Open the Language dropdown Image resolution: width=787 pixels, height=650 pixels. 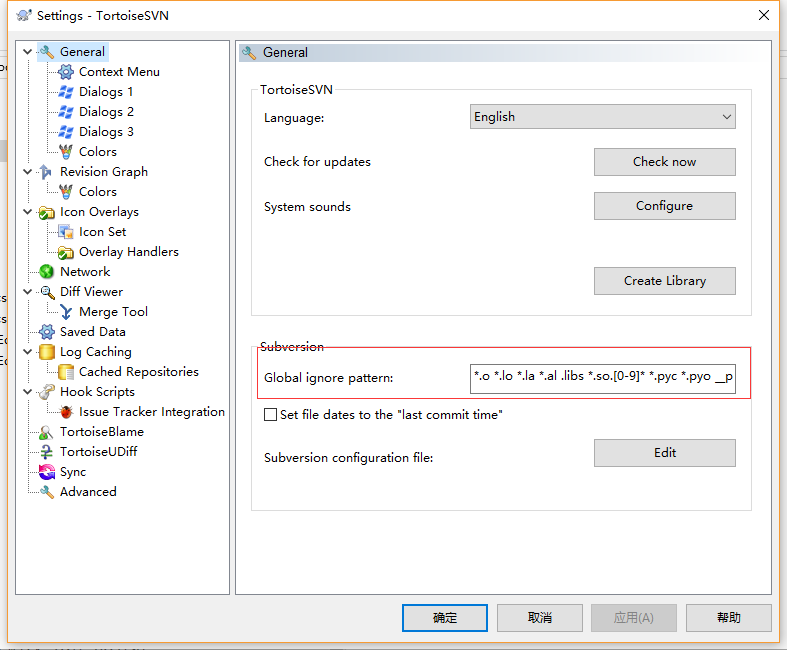click(x=603, y=116)
